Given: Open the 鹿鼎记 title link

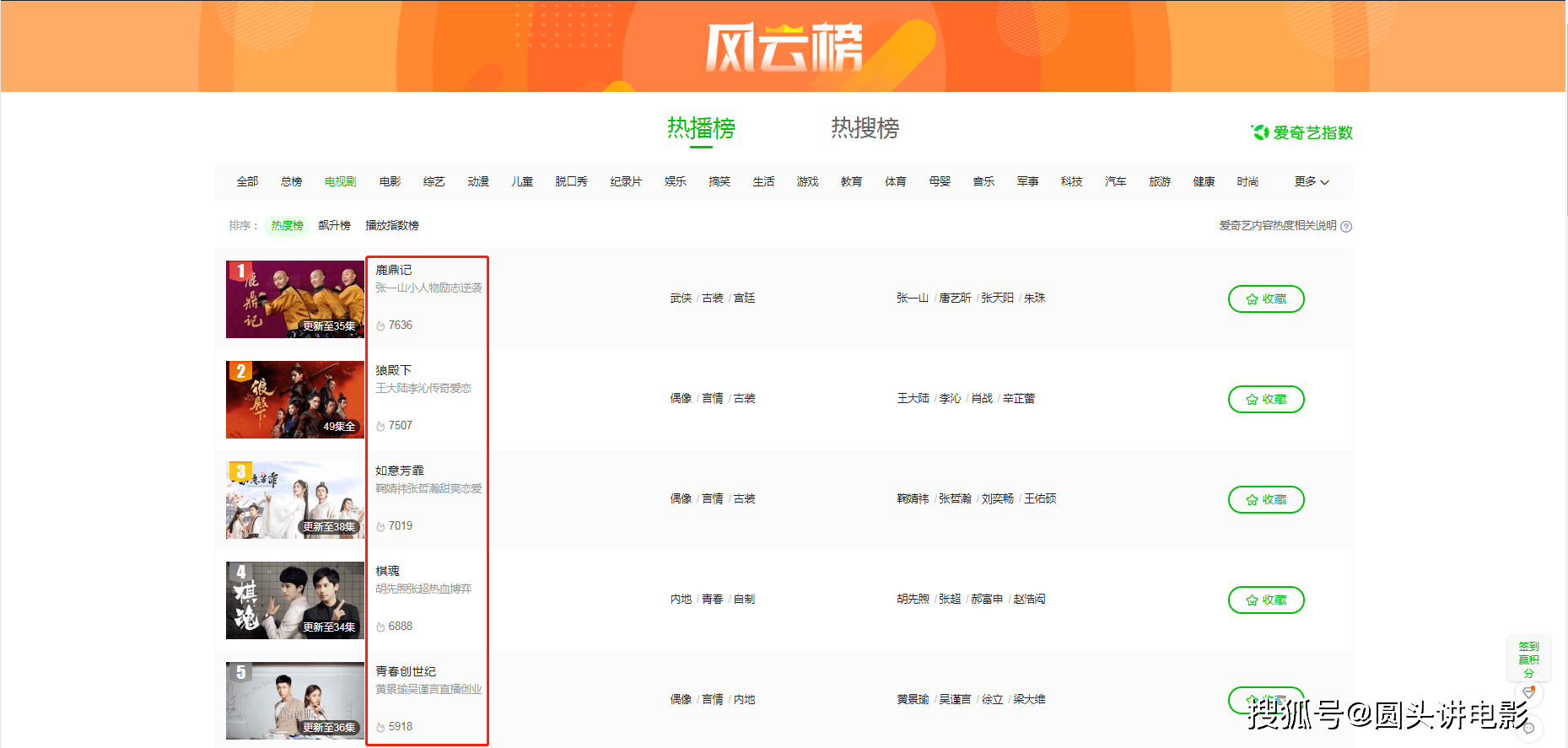Looking at the screenshot, I should 394,270.
